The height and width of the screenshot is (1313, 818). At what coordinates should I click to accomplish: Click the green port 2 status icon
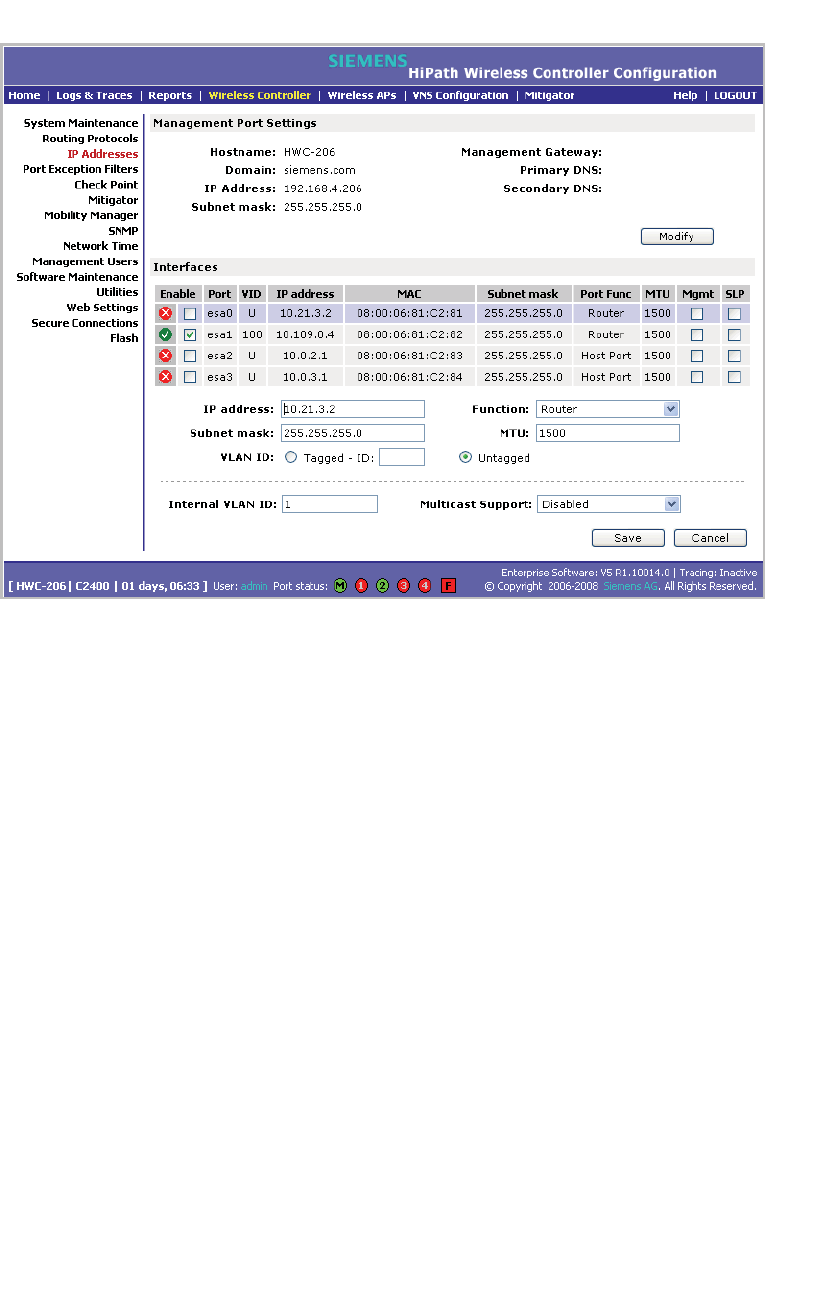tap(382, 586)
